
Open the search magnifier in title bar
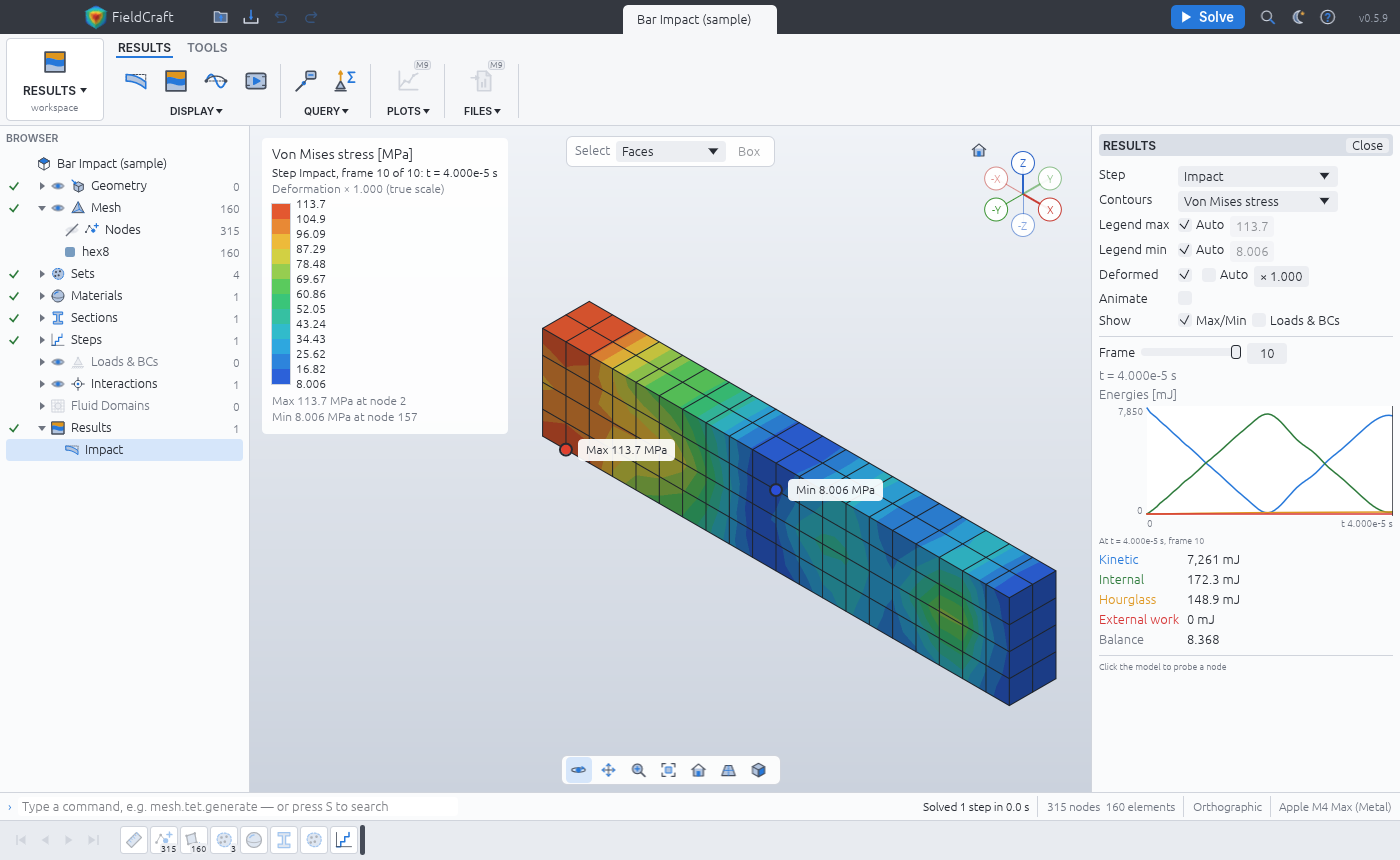coord(1268,17)
